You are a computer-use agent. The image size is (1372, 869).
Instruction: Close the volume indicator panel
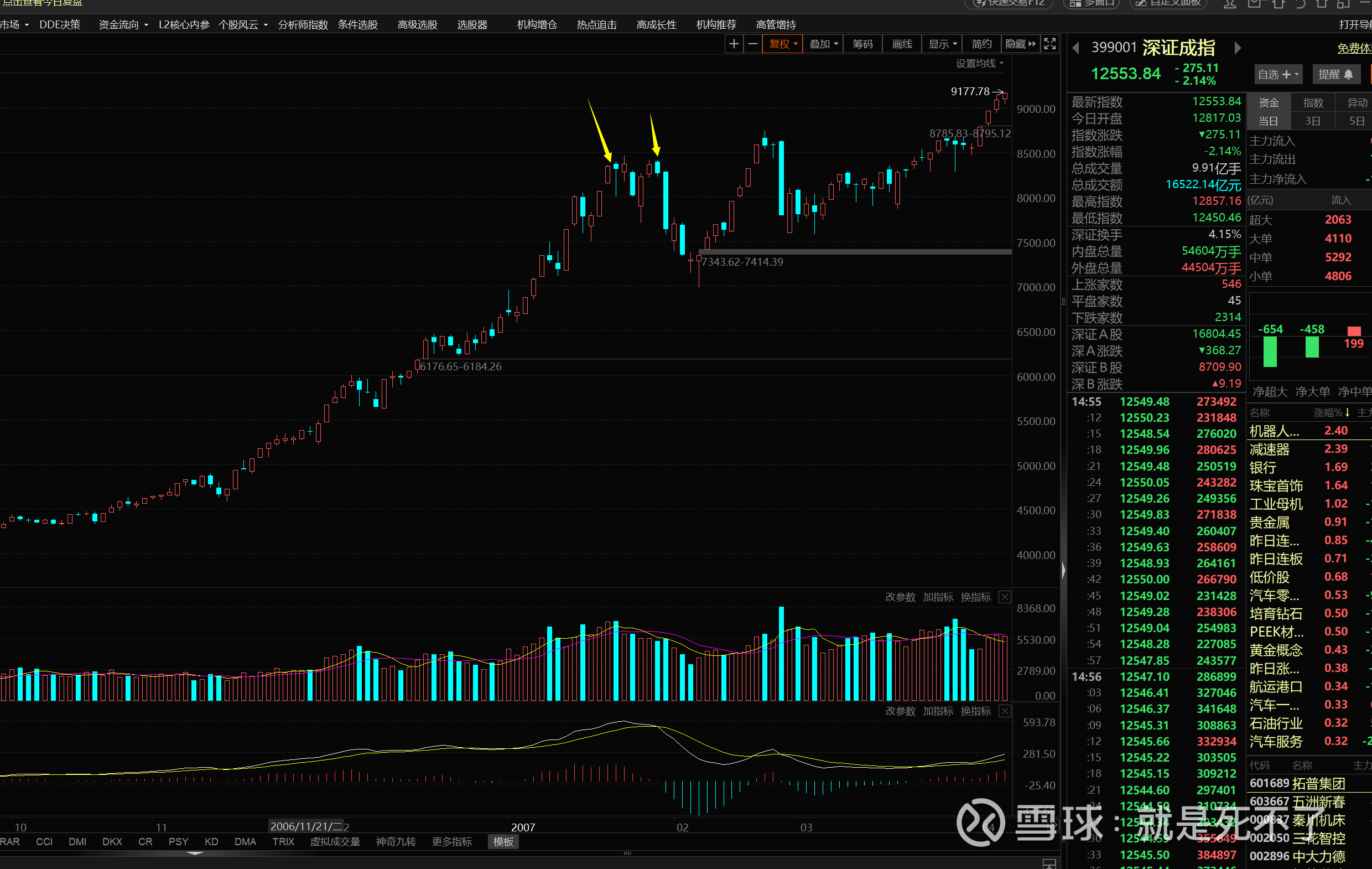(x=1005, y=597)
